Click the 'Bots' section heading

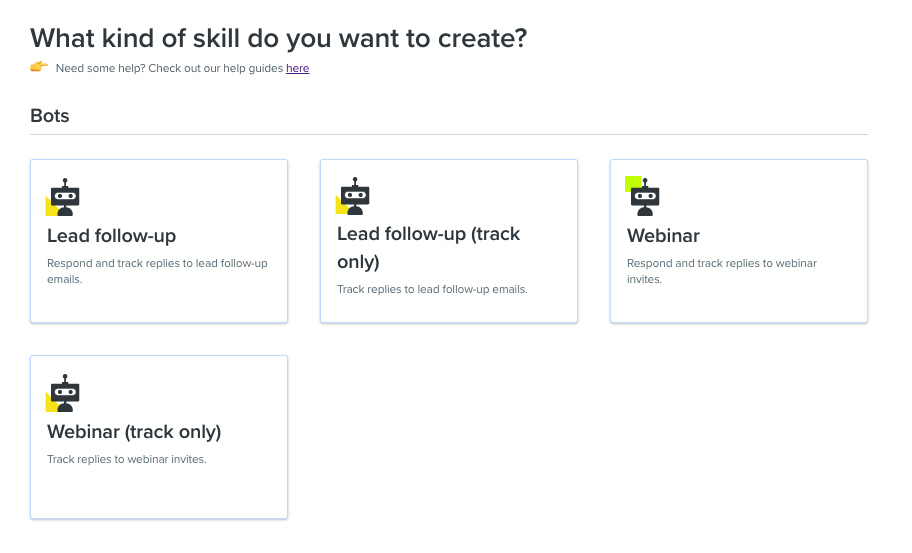click(49, 116)
